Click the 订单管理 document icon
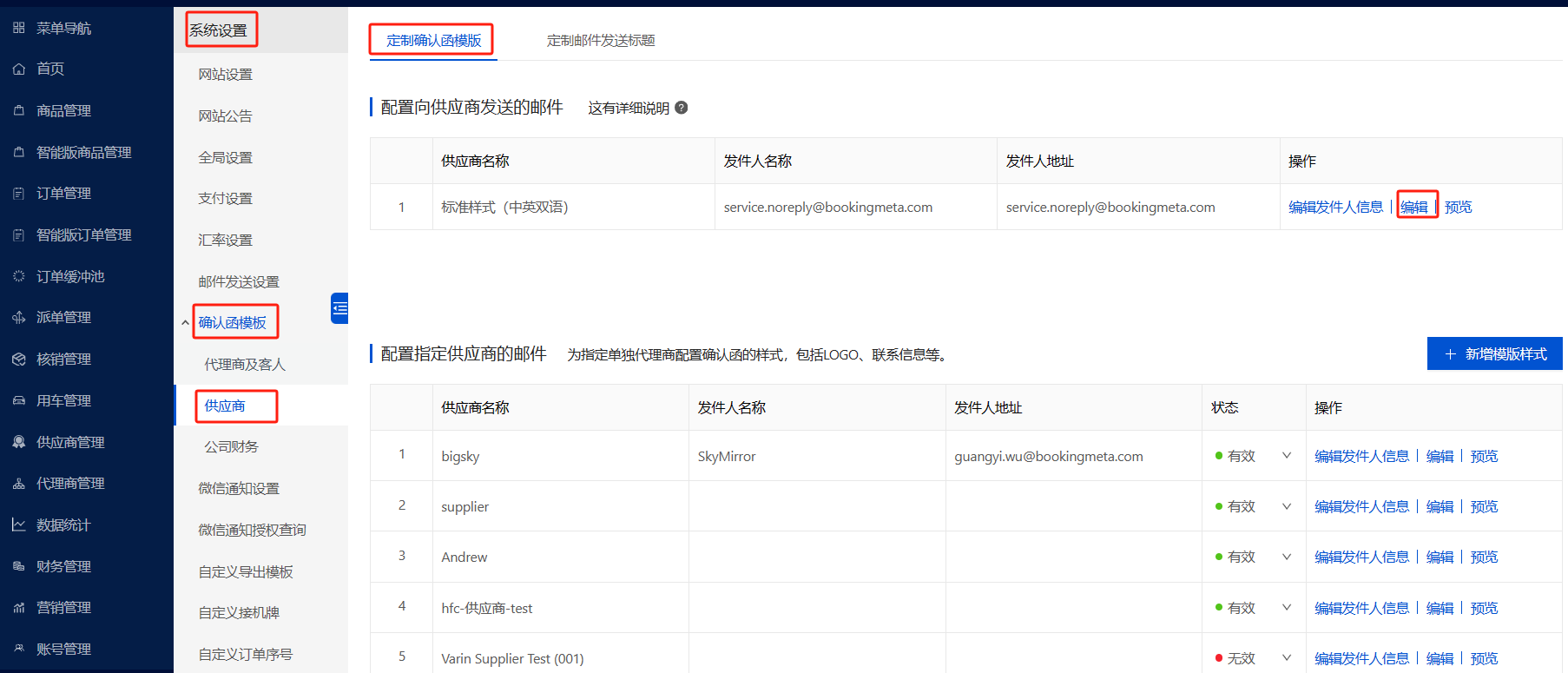This screenshot has height=673, width=1568. coord(19,193)
